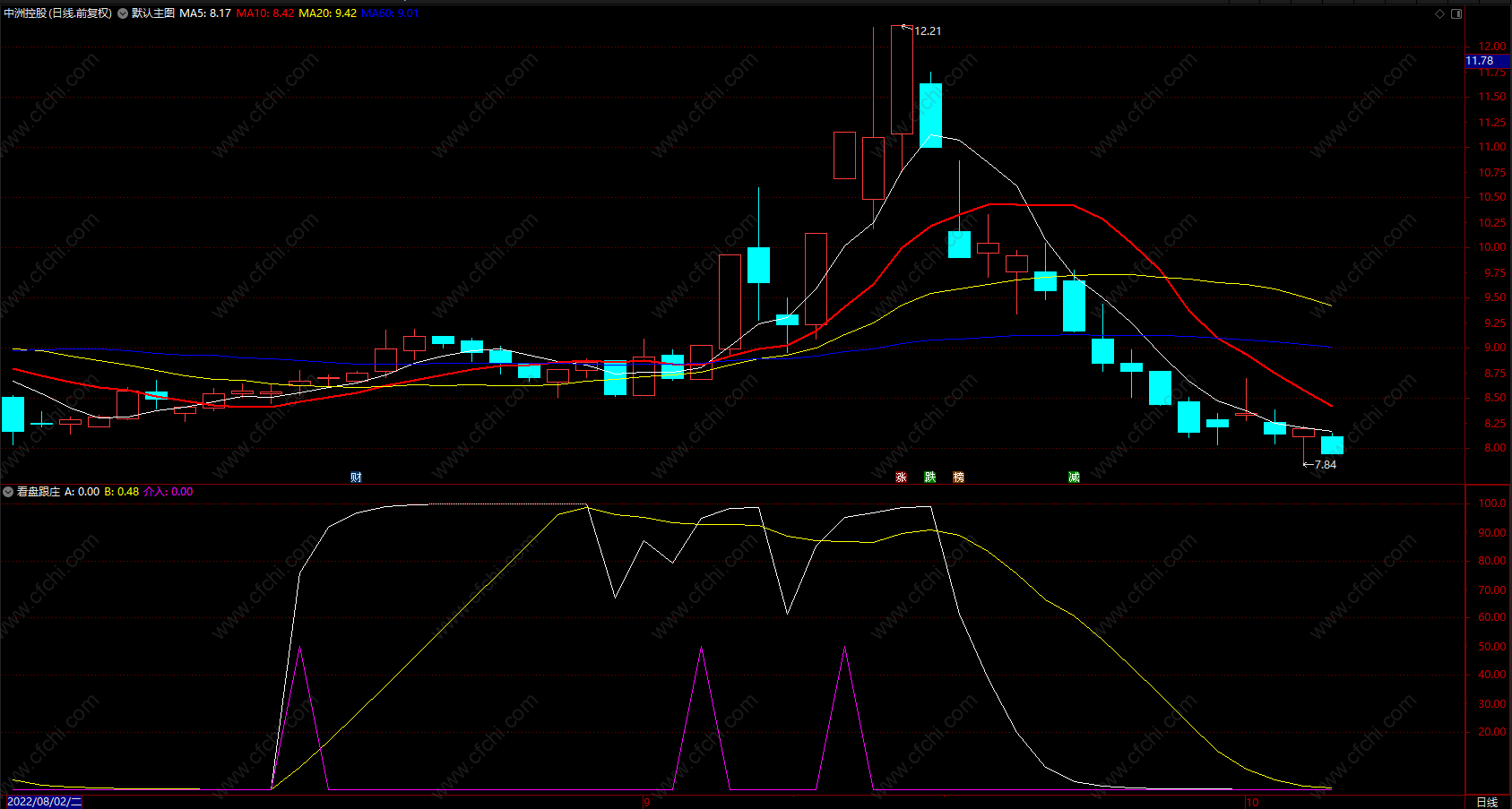Image resolution: width=1512 pixels, height=809 pixels.
Task: Click the 默认主图 label
Action: pyautogui.click(x=153, y=13)
